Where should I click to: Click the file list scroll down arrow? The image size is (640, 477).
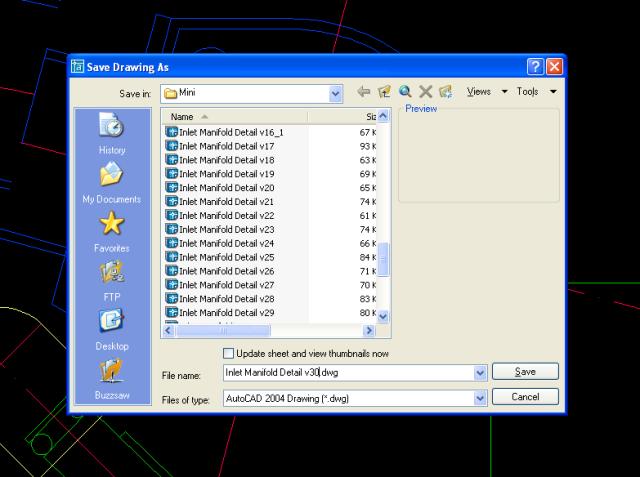click(383, 316)
